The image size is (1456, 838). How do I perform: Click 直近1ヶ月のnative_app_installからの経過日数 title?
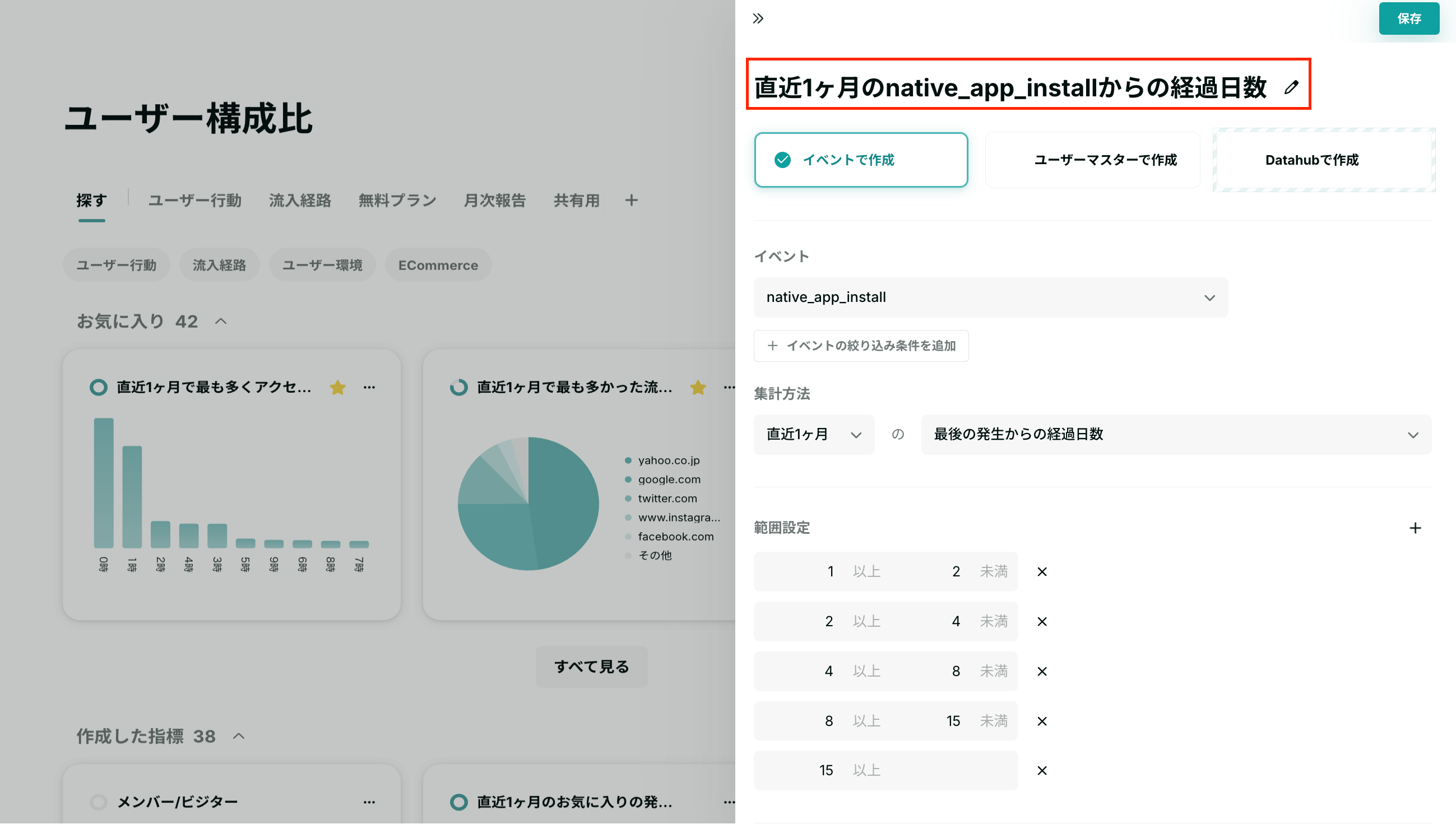[x=1010, y=87]
